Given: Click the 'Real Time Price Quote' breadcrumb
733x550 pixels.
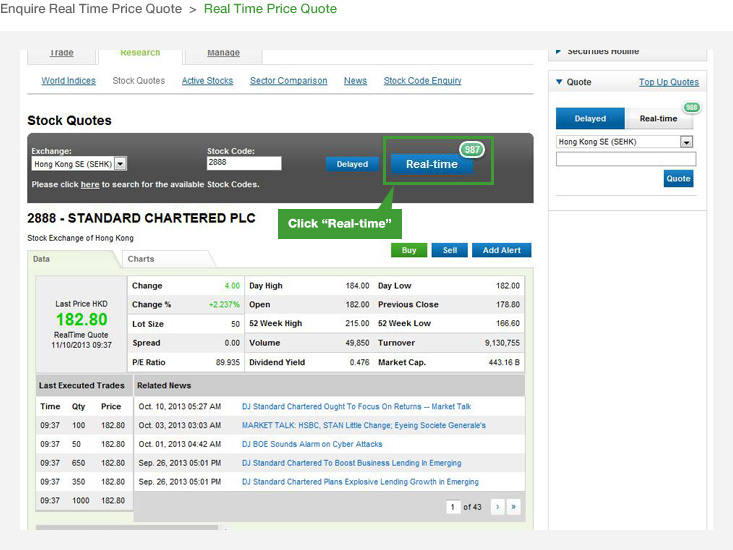Looking at the screenshot, I should (270, 9).
